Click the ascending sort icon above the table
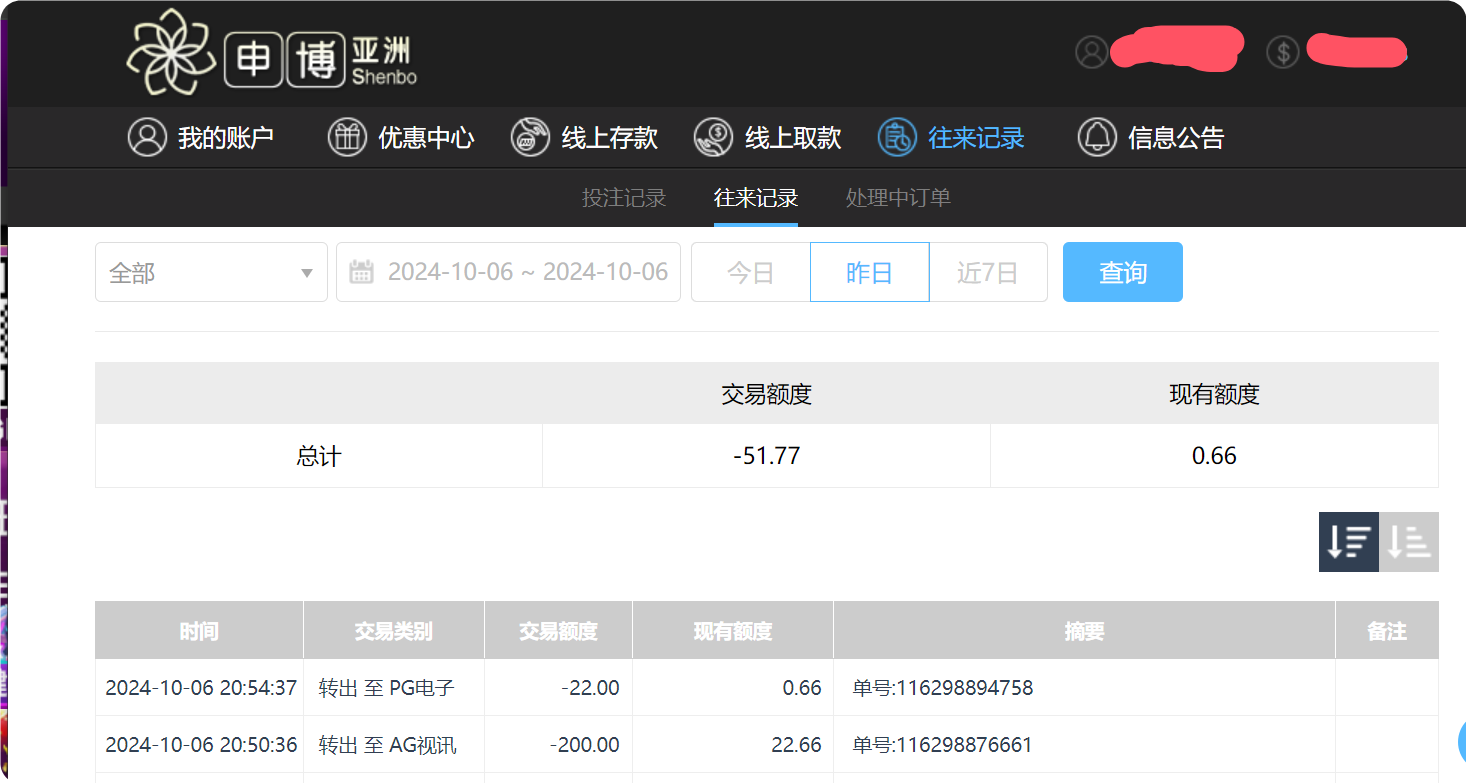Screen dimensions: 1466x783 point(1410,541)
